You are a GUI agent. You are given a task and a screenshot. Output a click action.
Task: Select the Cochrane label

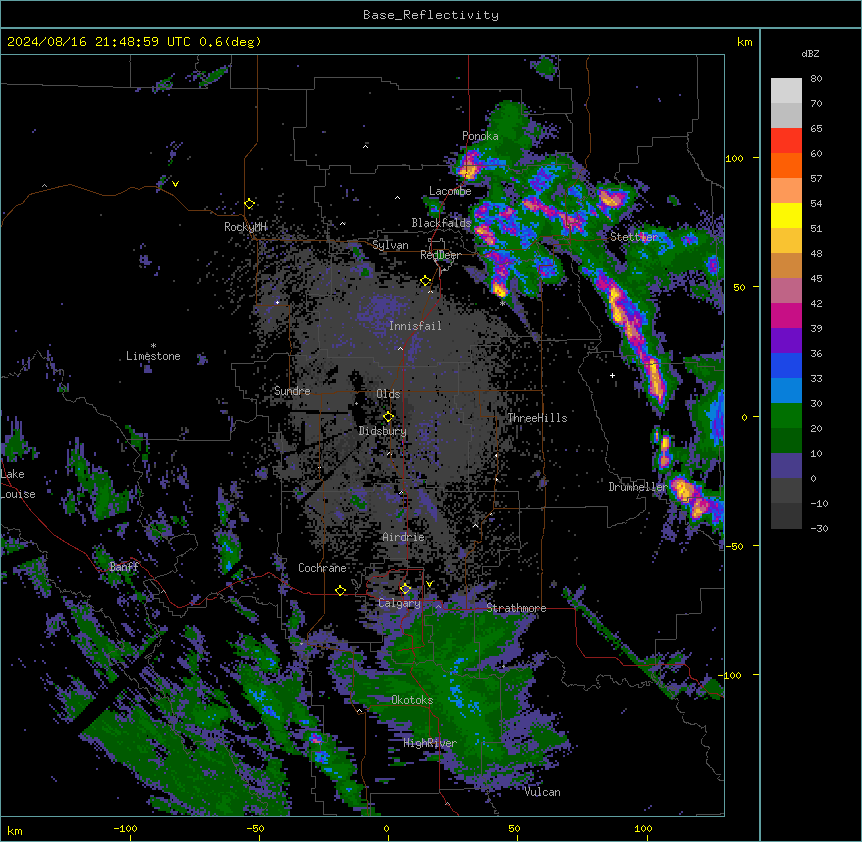point(322,568)
